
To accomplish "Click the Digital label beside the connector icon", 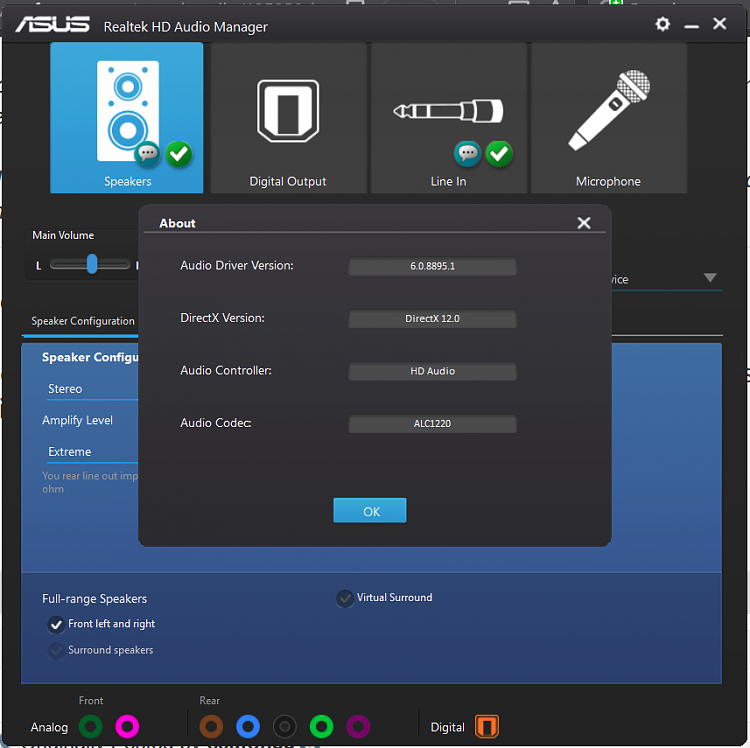I will point(448,727).
